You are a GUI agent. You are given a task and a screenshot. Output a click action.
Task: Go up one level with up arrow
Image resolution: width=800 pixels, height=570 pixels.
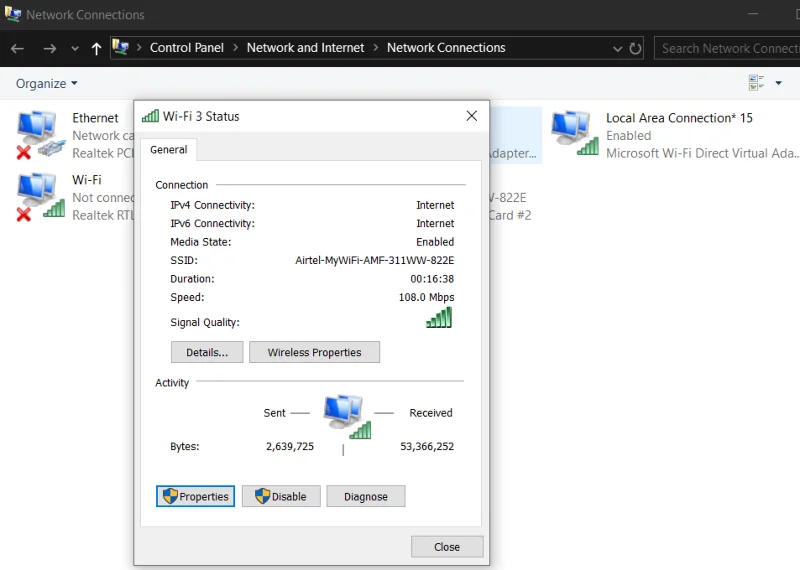[96, 48]
